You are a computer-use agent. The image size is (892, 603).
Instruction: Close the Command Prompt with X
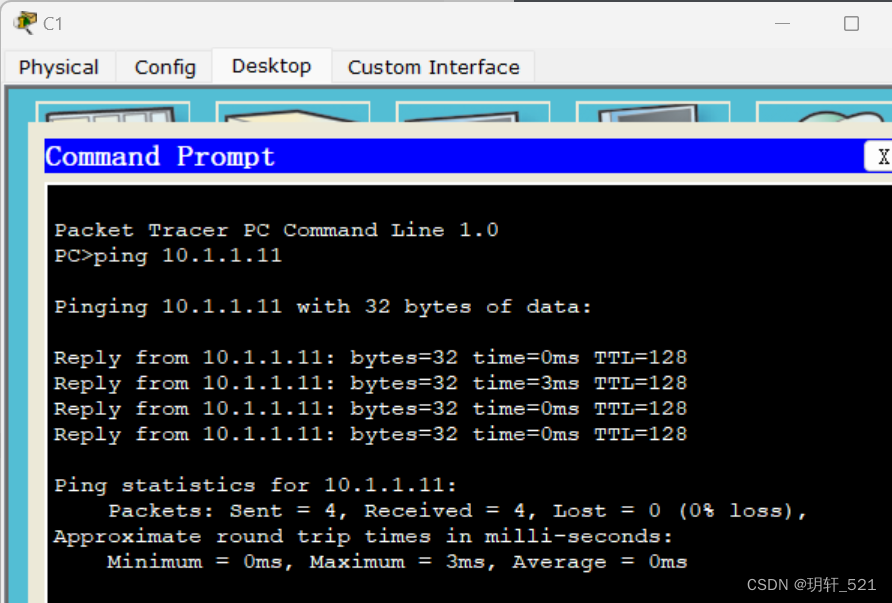881,156
